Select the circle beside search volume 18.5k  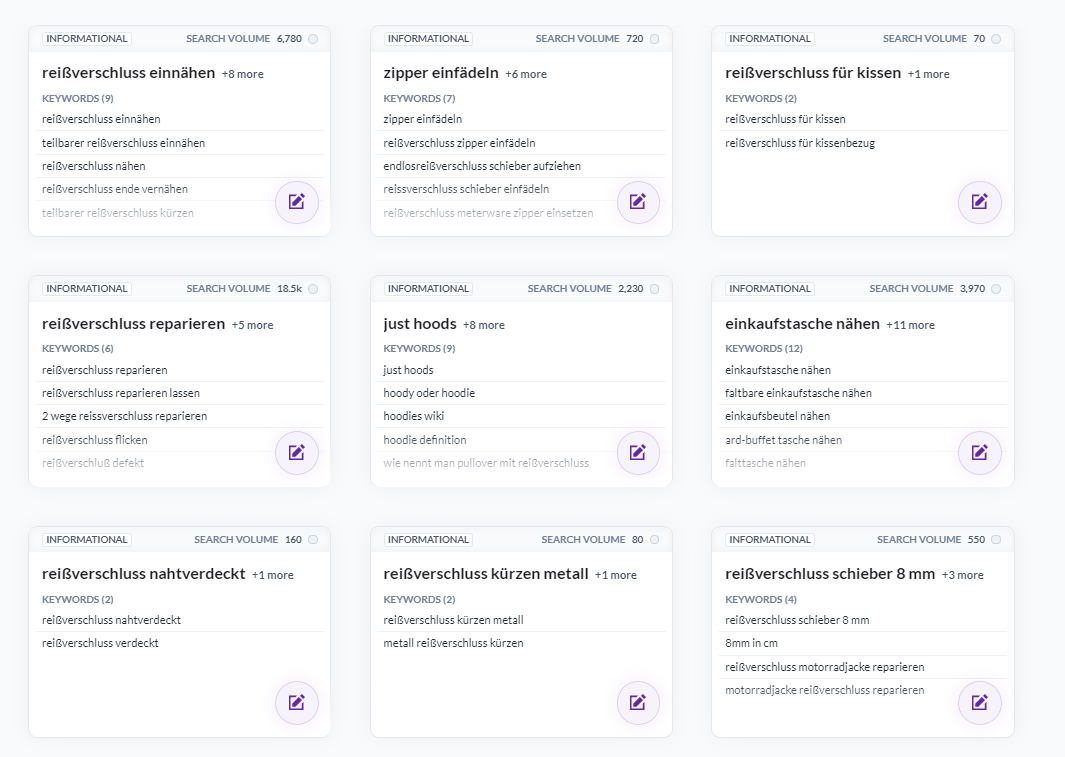pyautogui.click(x=313, y=289)
